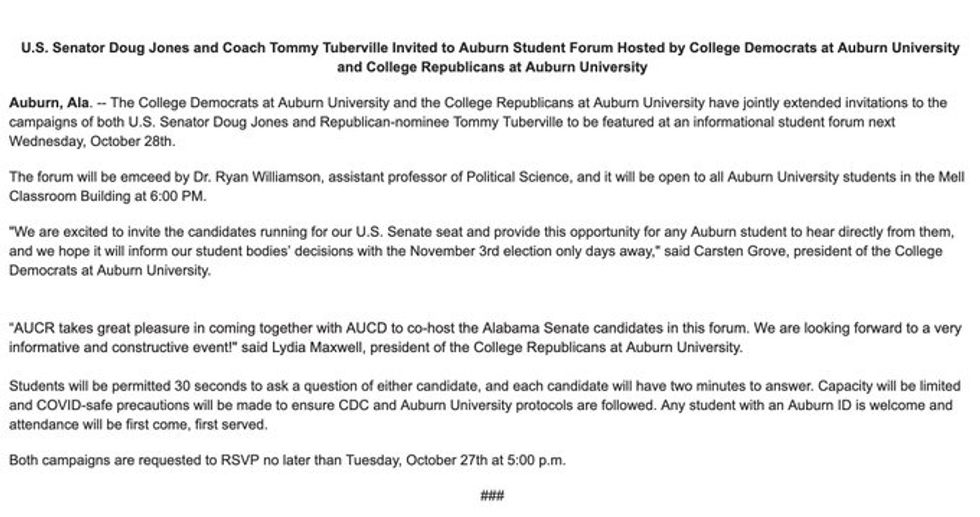Click the bold press release headline
This screenshot has width=980, height=517.
click(x=491, y=57)
